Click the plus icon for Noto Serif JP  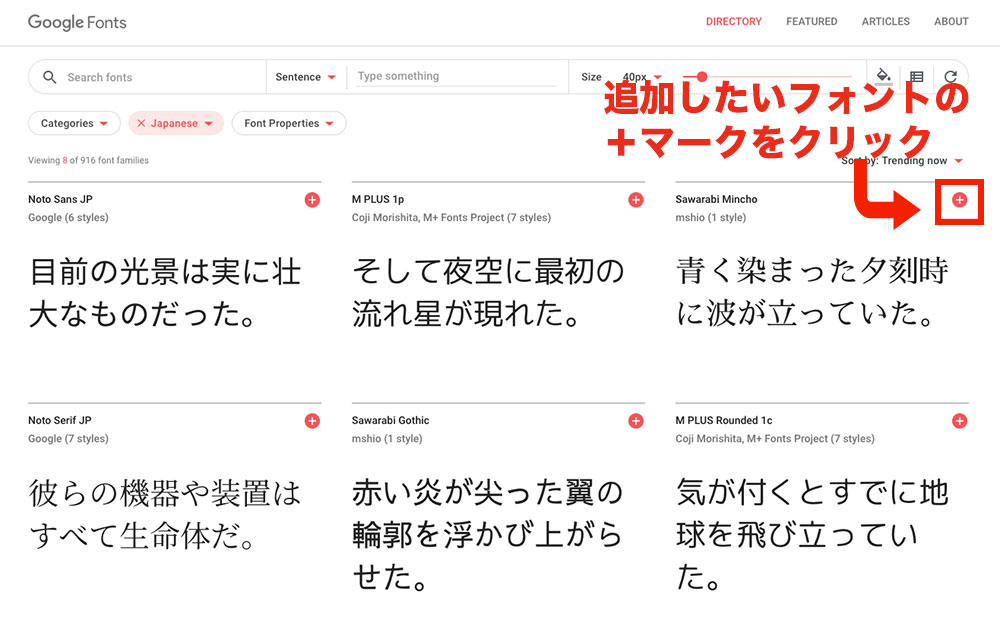pos(312,420)
